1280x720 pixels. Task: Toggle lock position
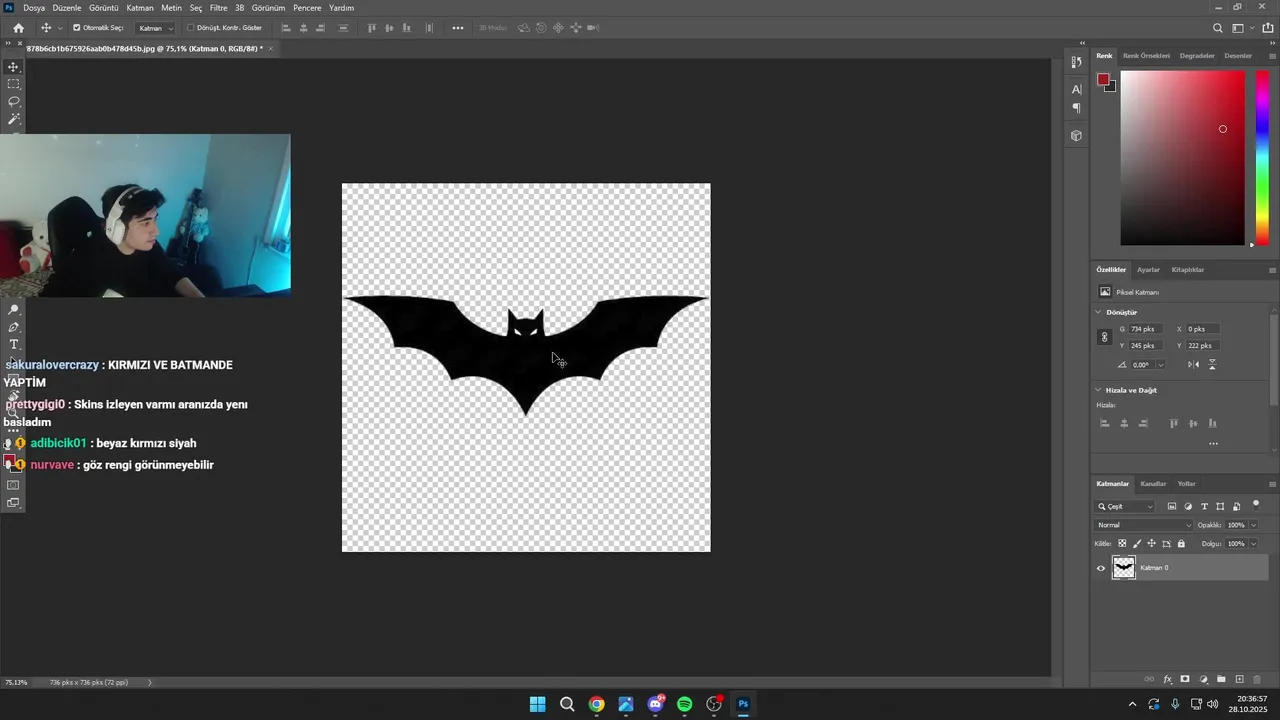[1151, 544]
